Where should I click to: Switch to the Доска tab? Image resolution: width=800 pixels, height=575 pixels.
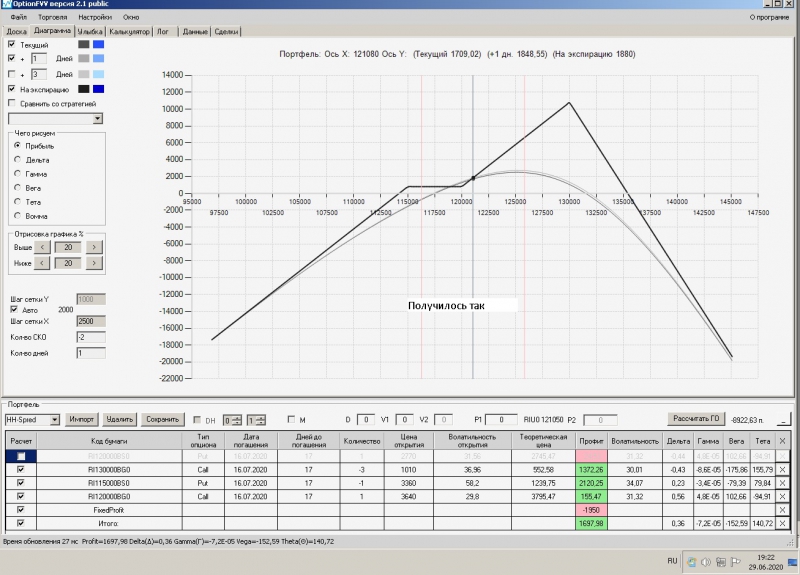(x=16, y=31)
